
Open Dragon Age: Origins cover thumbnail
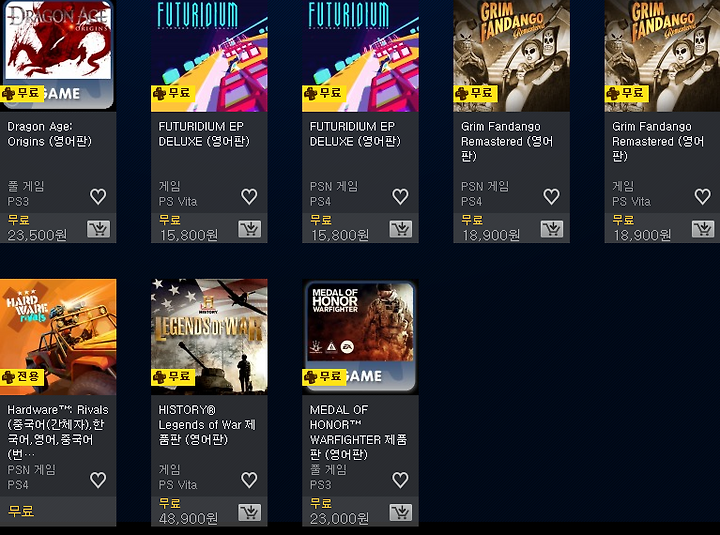pos(58,56)
